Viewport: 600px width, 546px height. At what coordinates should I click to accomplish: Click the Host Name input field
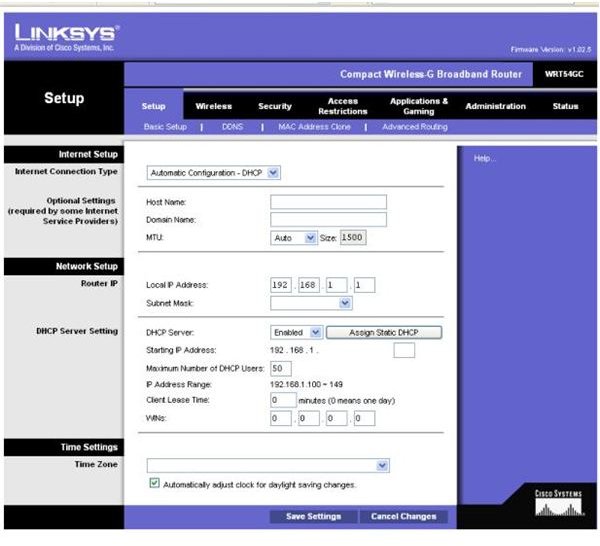(328, 202)
